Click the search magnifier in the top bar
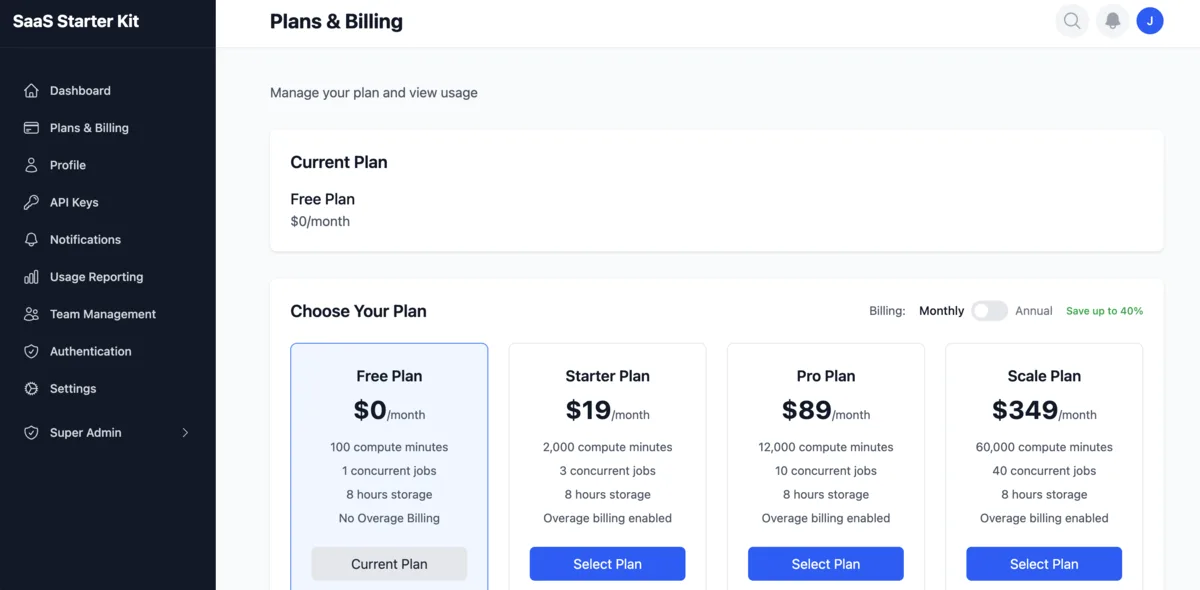Viewport: 1200px width, 590px height. [1072, 20]
